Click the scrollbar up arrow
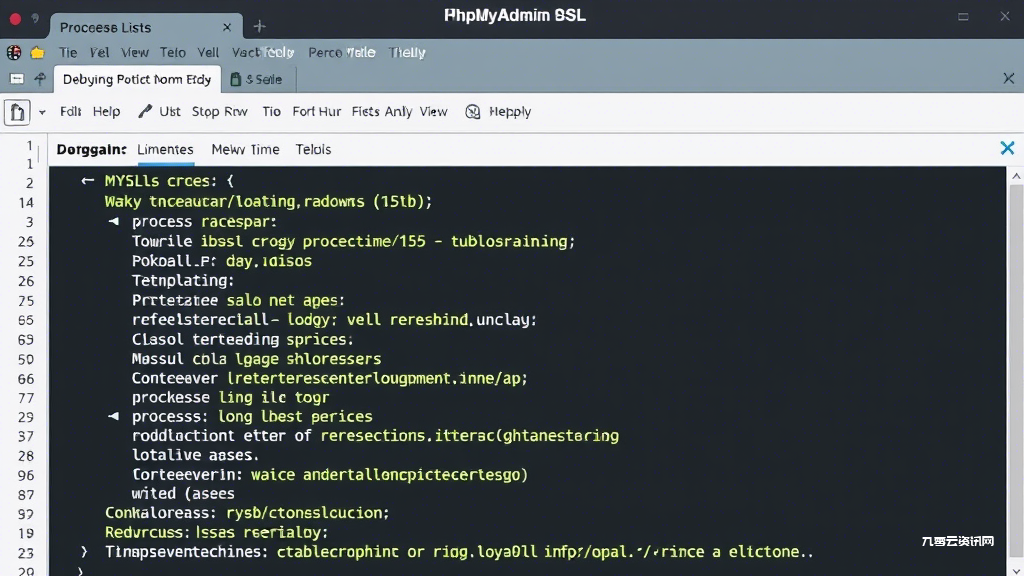 [1016, 176]
